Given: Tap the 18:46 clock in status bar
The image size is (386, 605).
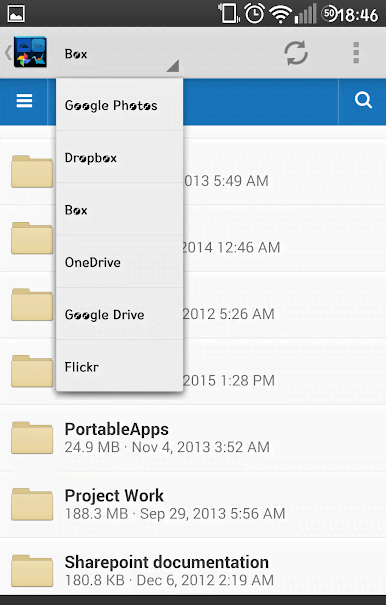Looking at the screenshot, I should (359, 15).
